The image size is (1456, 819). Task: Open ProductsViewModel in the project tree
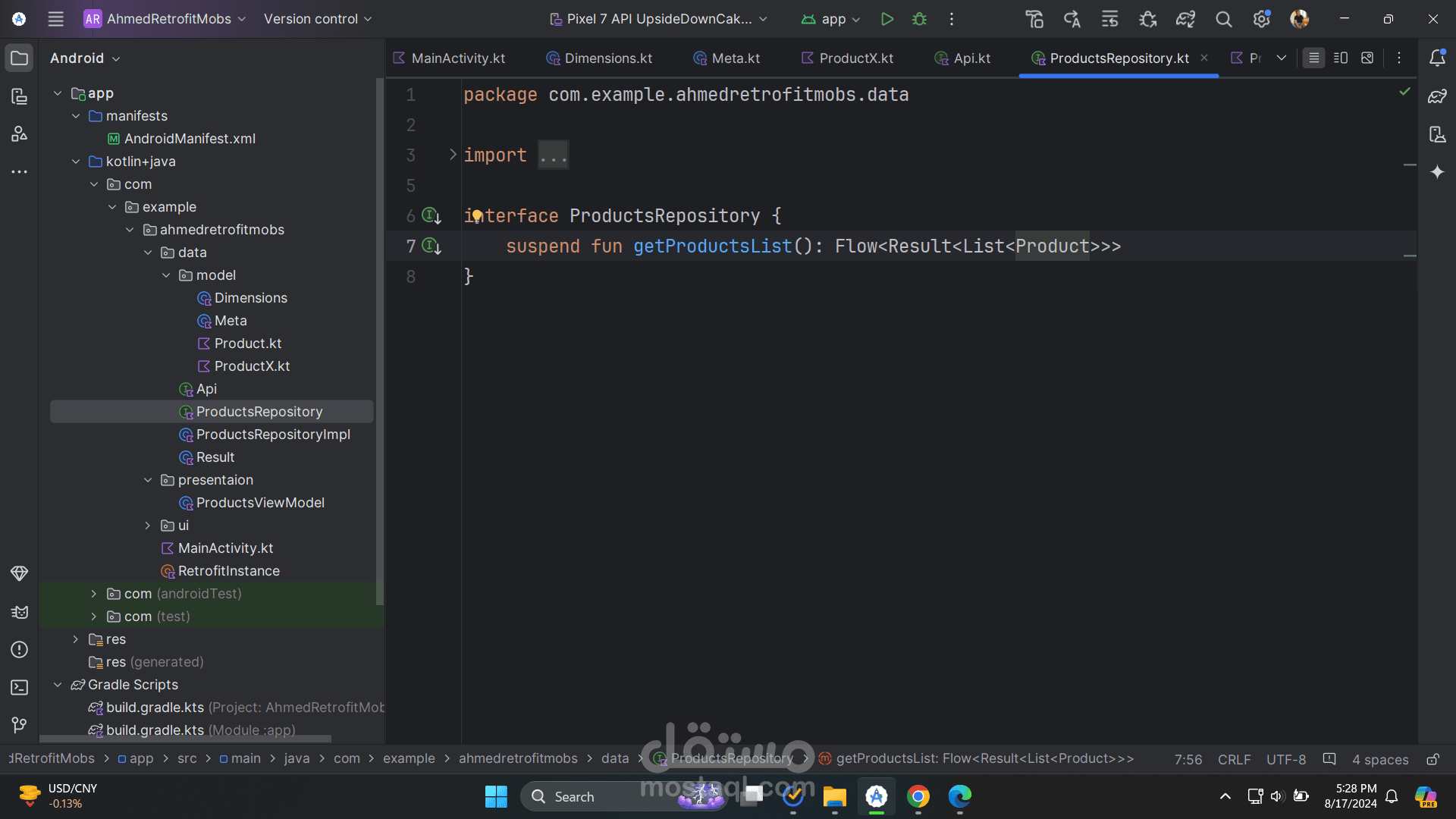click(259, 503)
